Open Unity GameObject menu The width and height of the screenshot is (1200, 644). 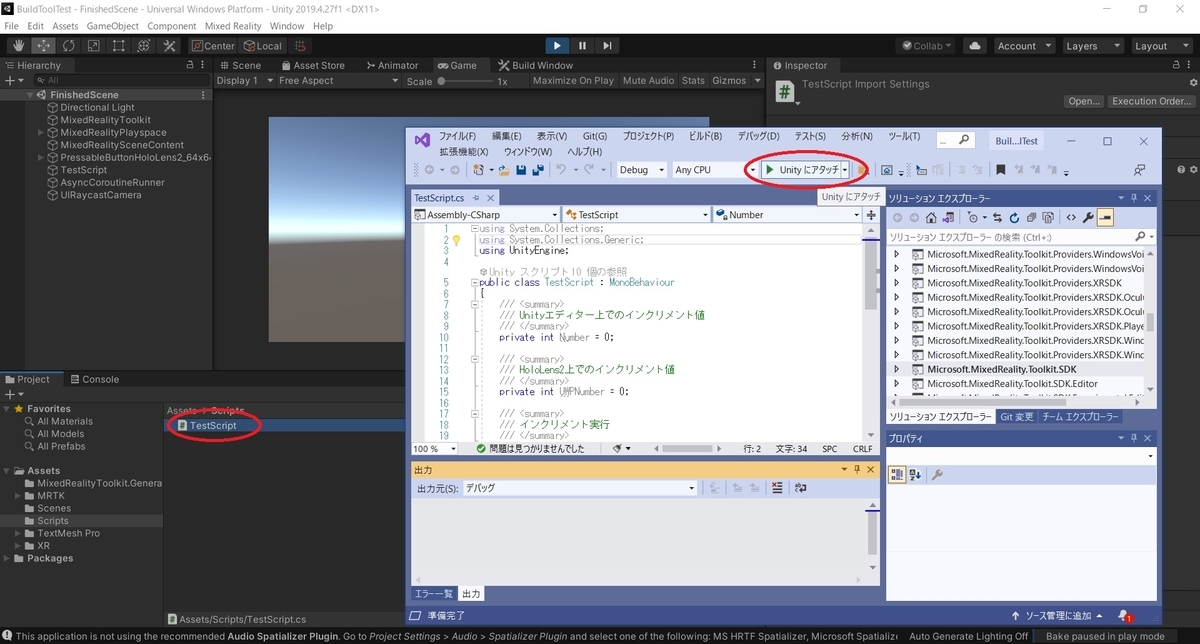click(113, 26)
